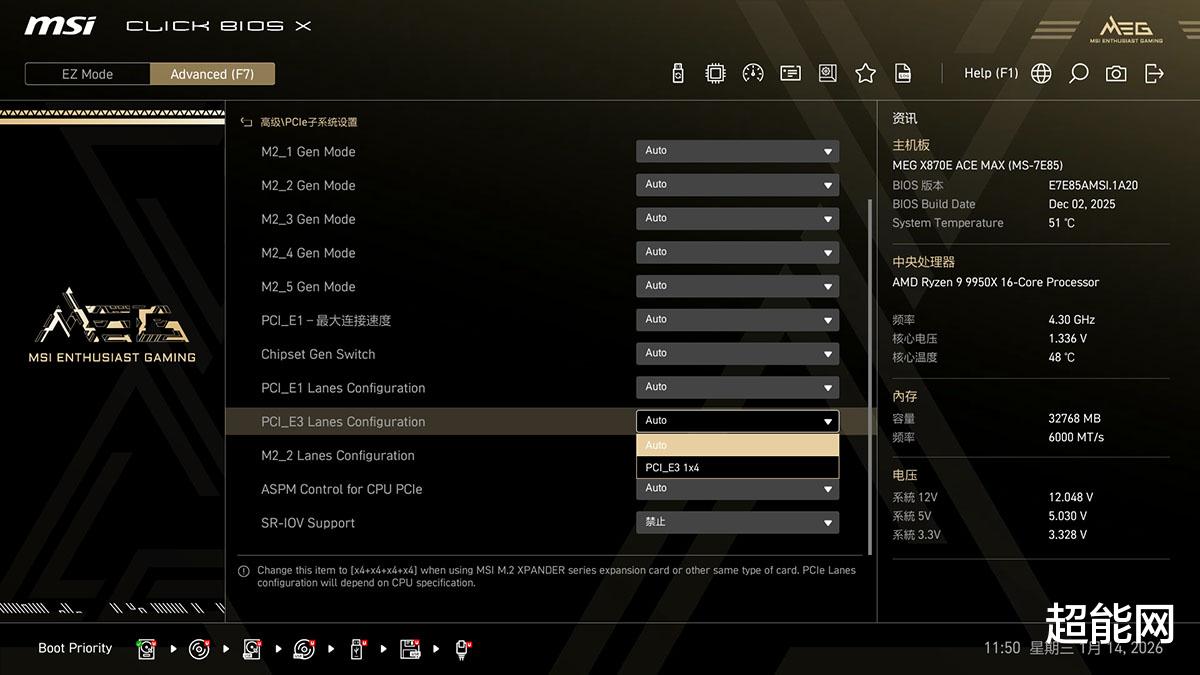Viewport: 1200px width, 675px height.
Task: Open M2_2 Gen Mode dropdown
Action: pos(737,185)
